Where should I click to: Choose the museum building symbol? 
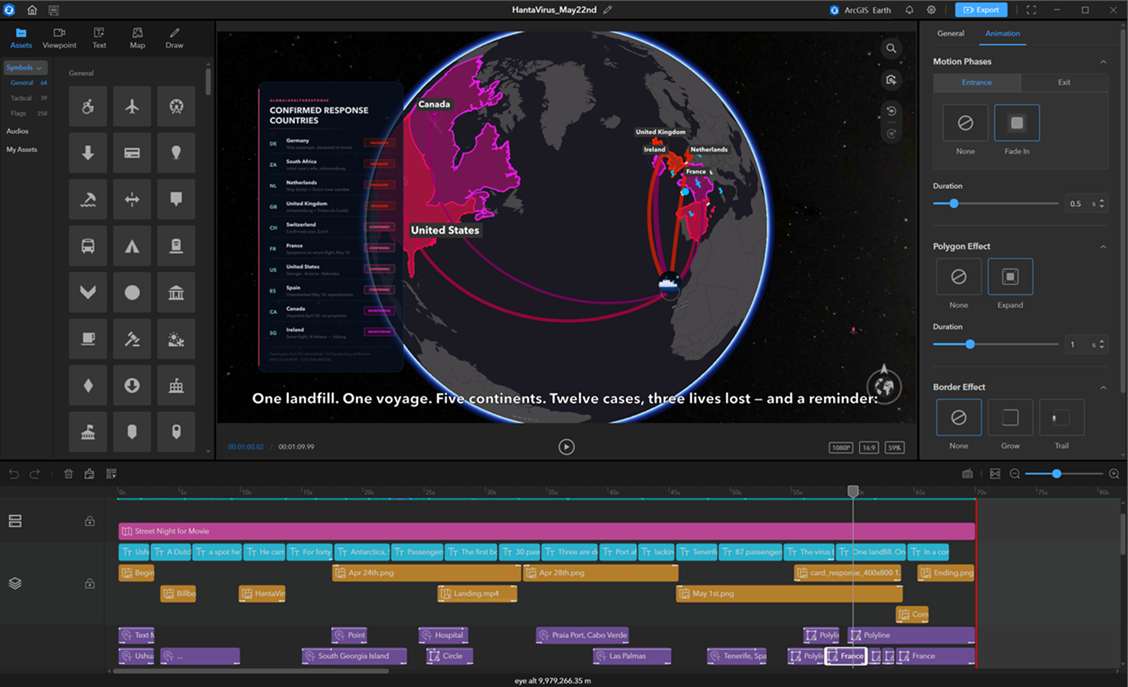[176, 292]
